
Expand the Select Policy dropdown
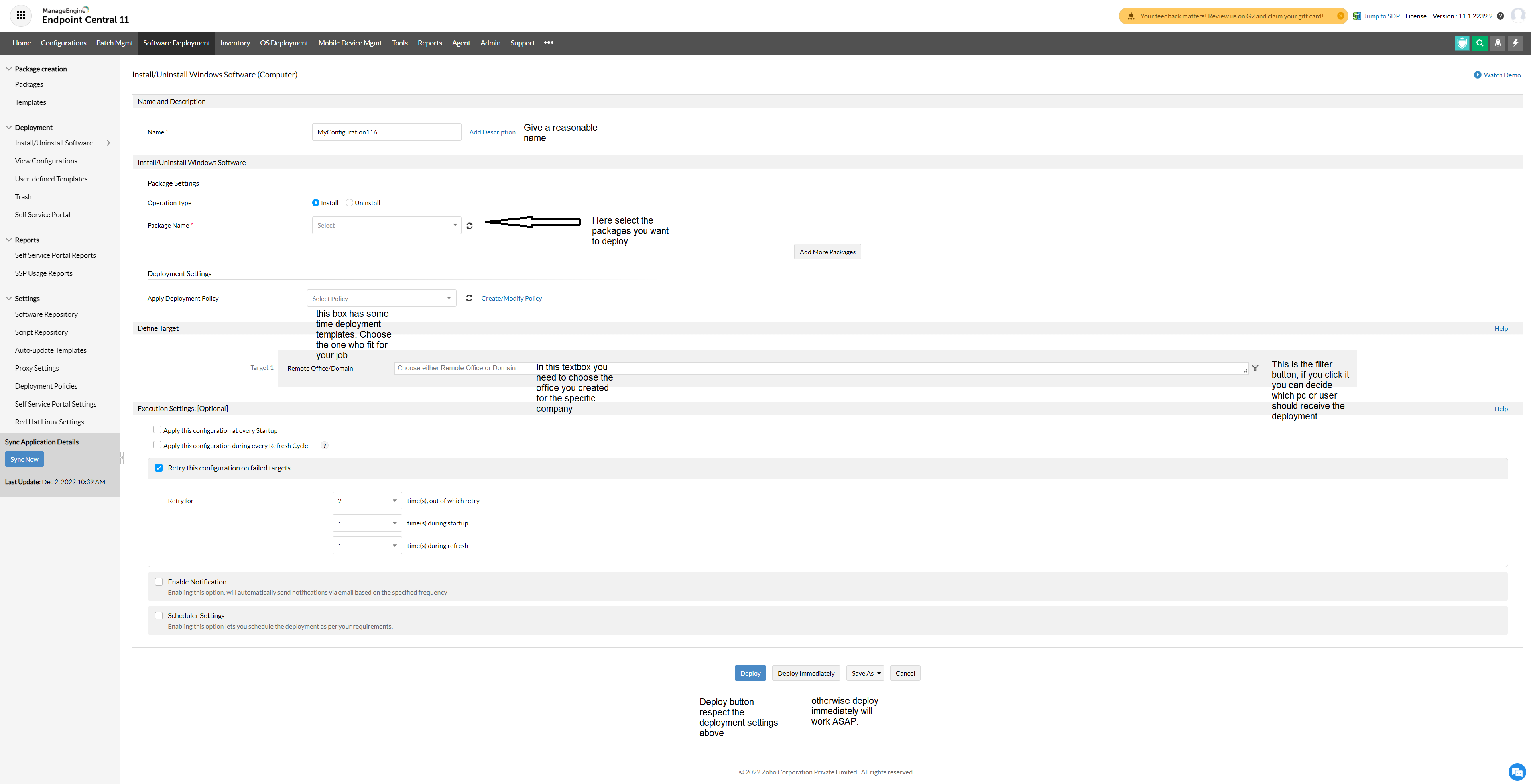click(x=381, y=298)
